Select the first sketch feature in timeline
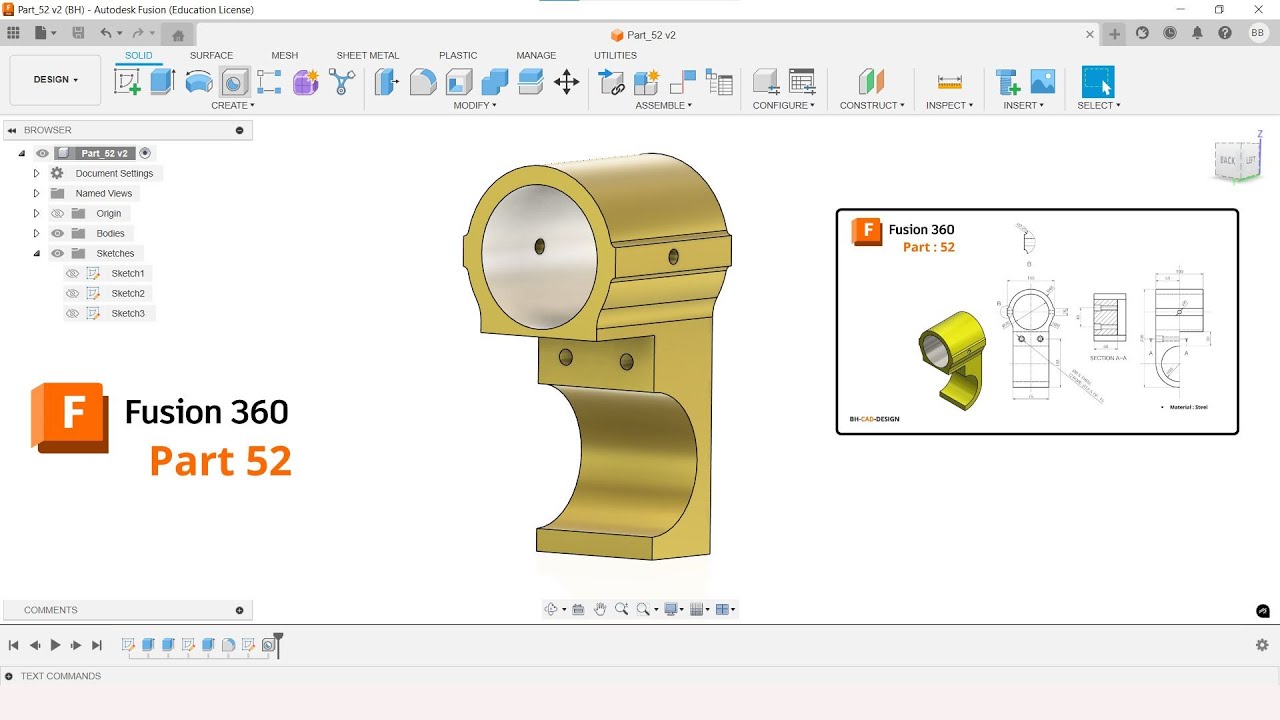Image resolution: width=1280 pixels, height=720 pixels. coord(128,645)
